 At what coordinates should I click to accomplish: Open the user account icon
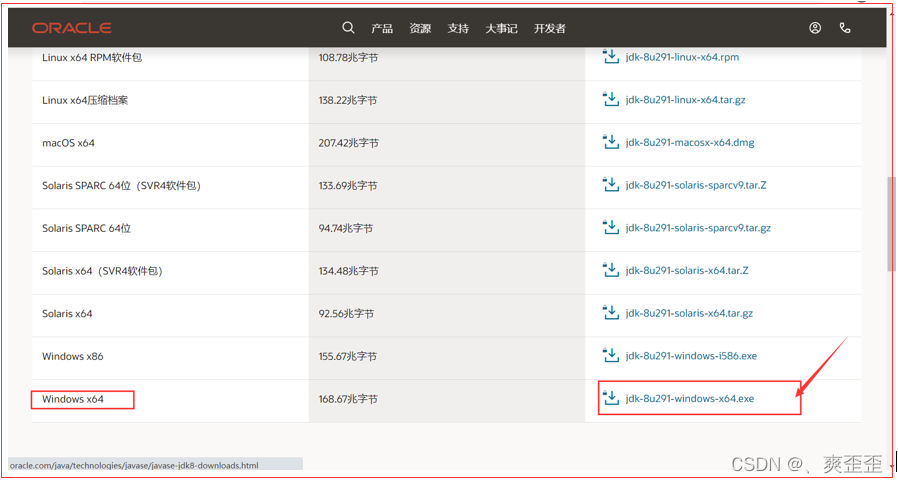point(815,28)
